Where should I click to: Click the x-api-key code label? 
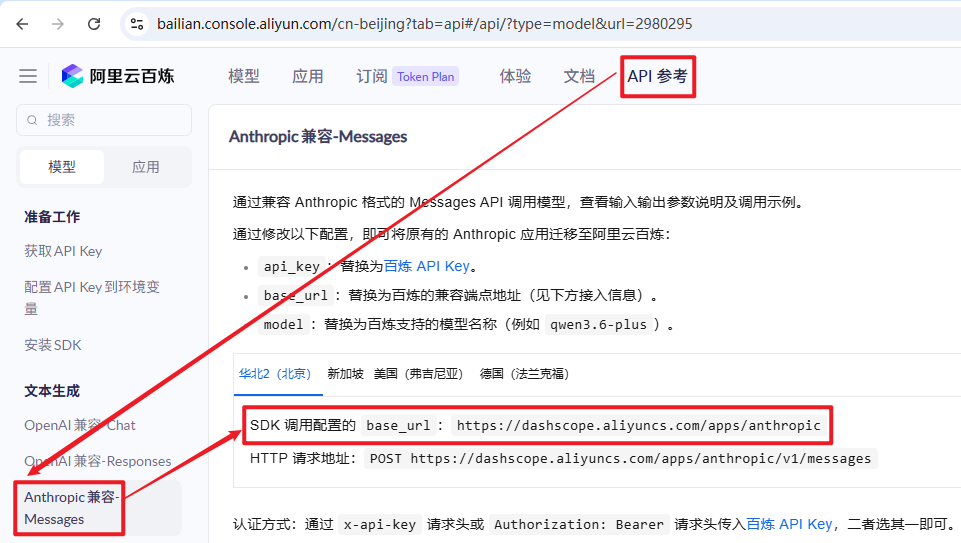tap(379, 525)
